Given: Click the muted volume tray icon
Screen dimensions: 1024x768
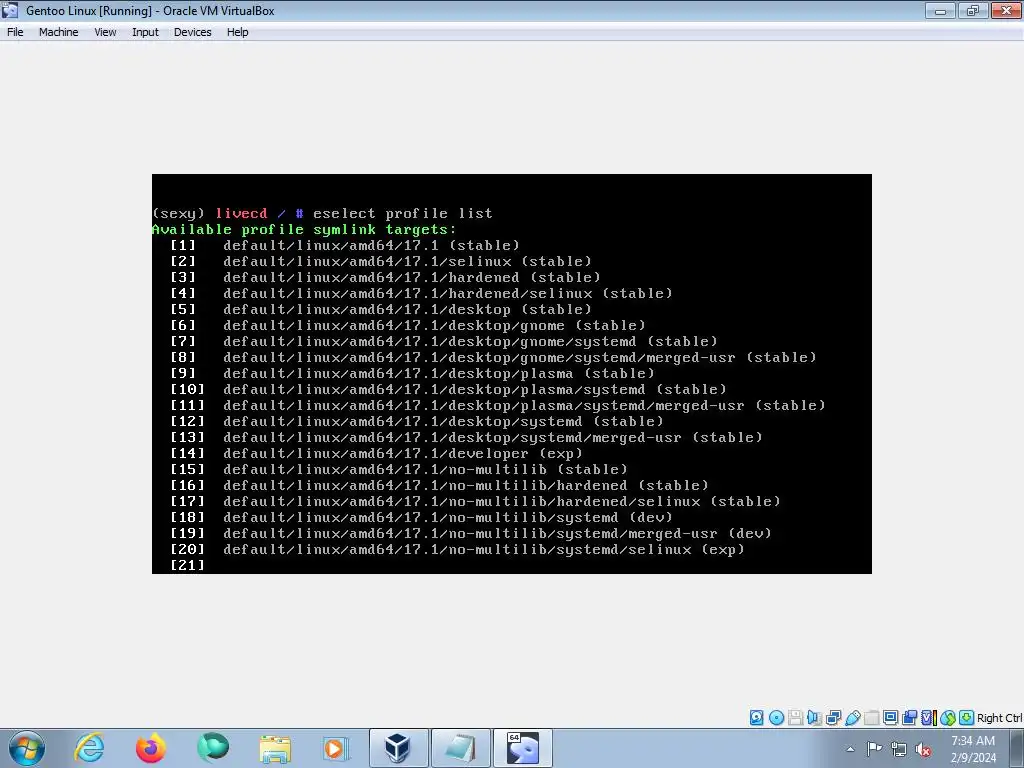Looking at the screenshot, I should click(923, 749).
